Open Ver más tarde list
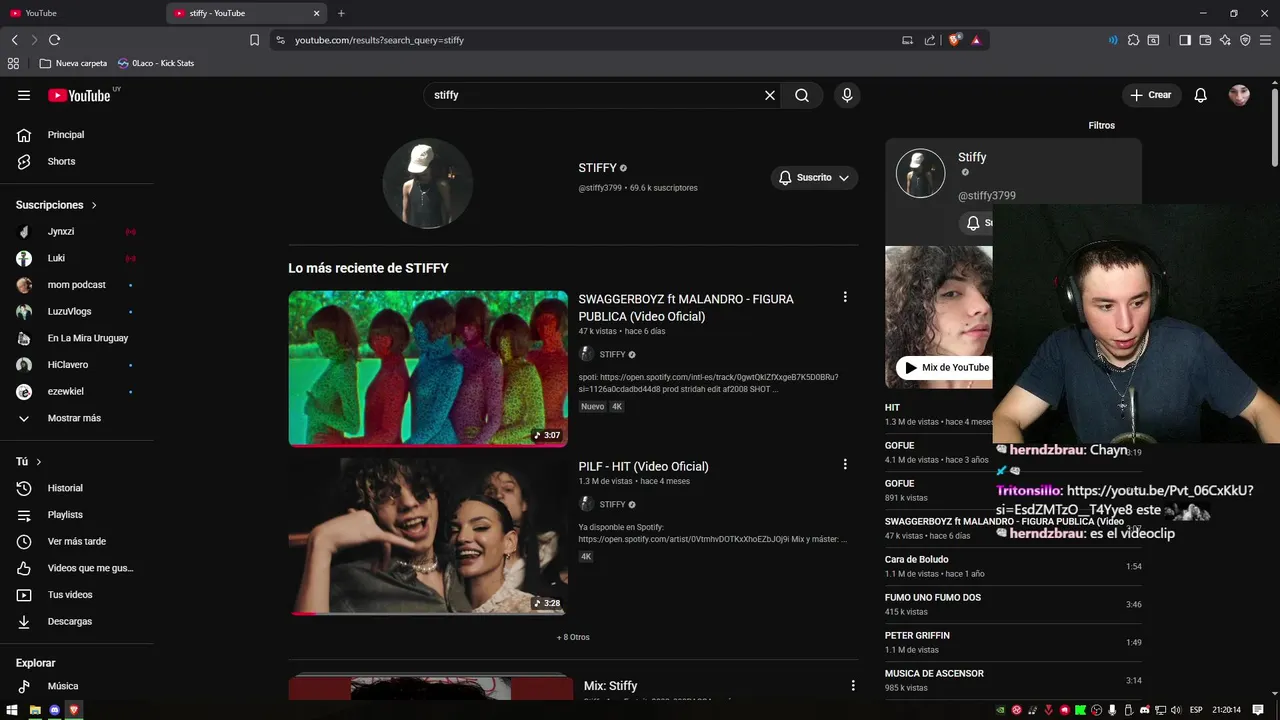1280x720 pixels. 77,541
